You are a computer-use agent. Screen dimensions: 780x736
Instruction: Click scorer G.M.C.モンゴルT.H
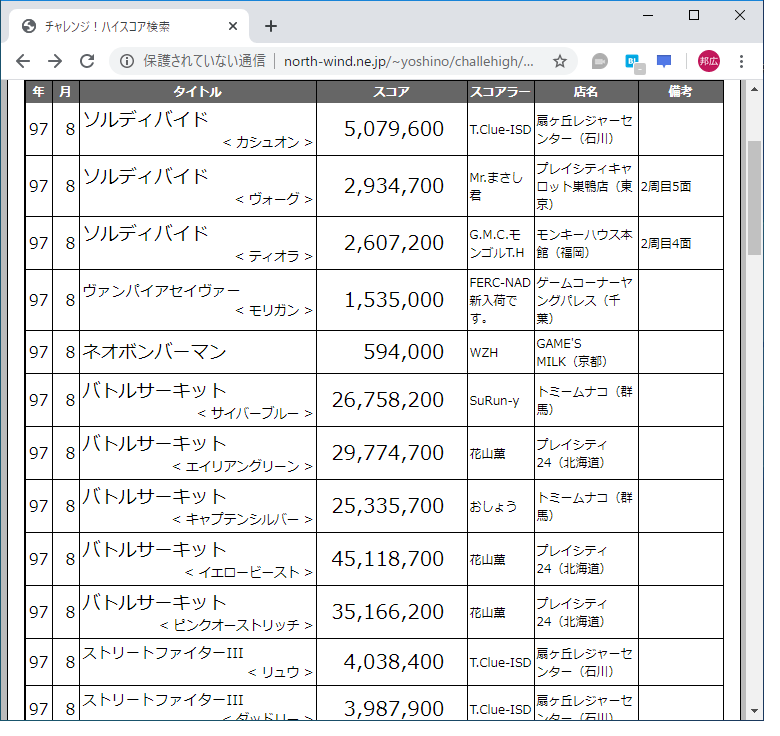(496, 244)
